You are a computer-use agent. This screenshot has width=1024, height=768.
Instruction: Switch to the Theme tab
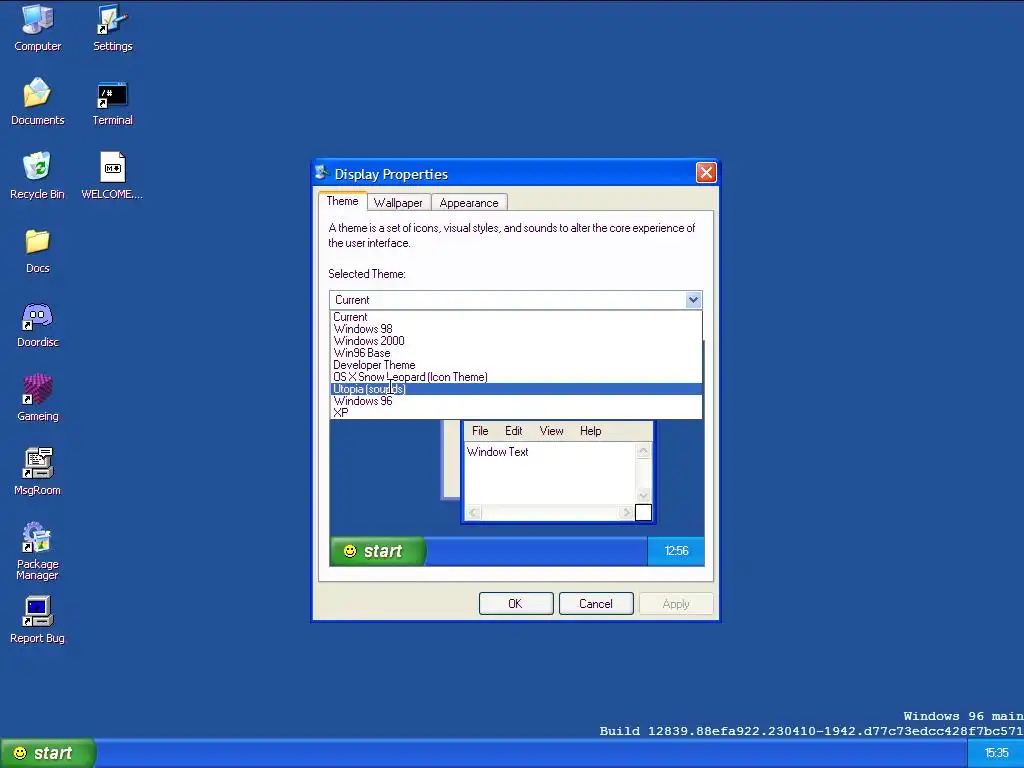coord(342,201)
